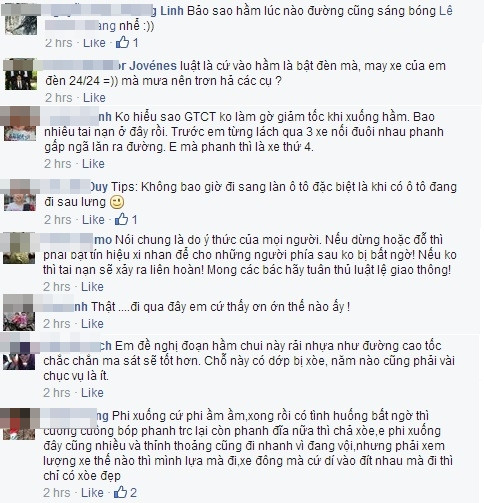Viewport: 484px width, 503px height.
Task: Click '2 hrs' timestamp on 'rải nhựa' comment
Action: point(57,393)
